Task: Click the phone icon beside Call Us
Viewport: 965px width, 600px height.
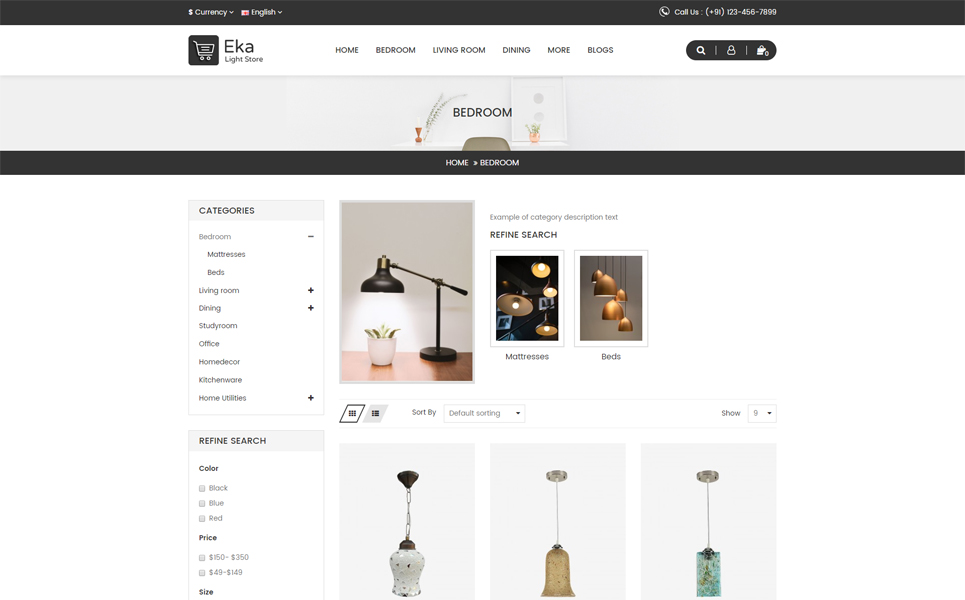Action: [664, 12]
